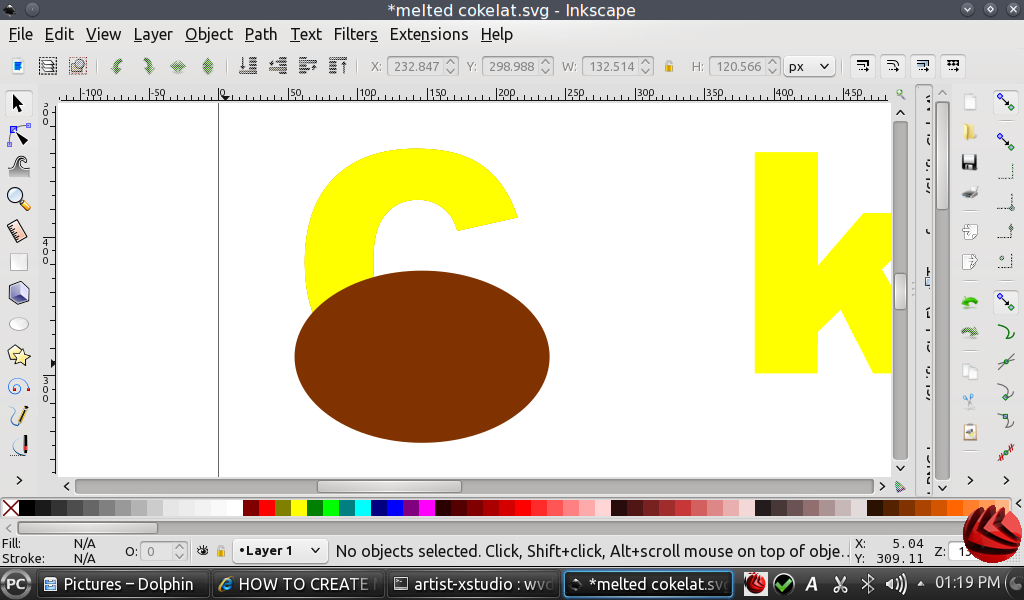Rotate selection 90 degrees clockwise
The width and height of the screenshot is (1024, 600).
click(148, 66)
